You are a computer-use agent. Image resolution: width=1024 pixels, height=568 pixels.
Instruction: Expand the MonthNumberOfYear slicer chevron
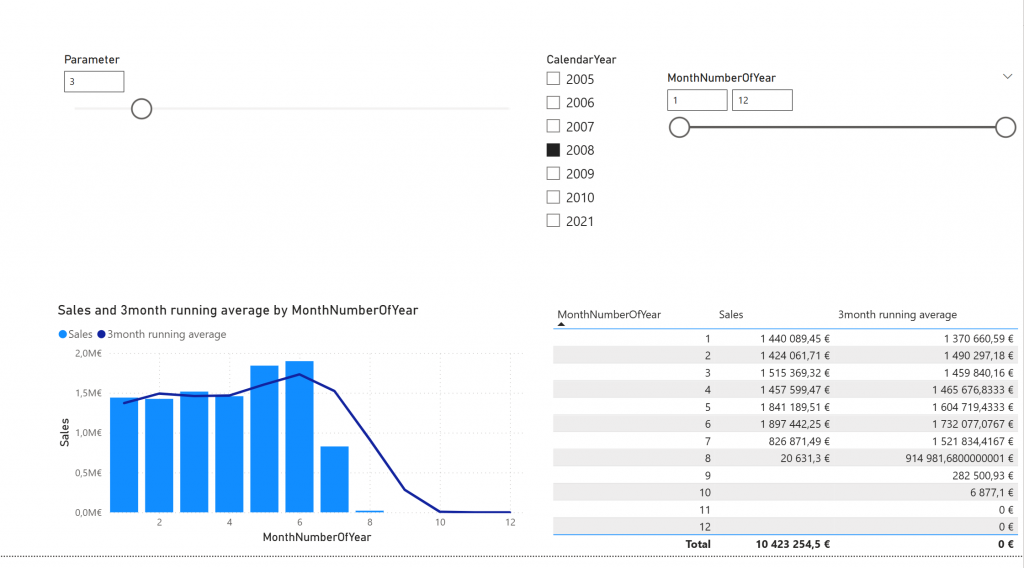click(1007, 76)
